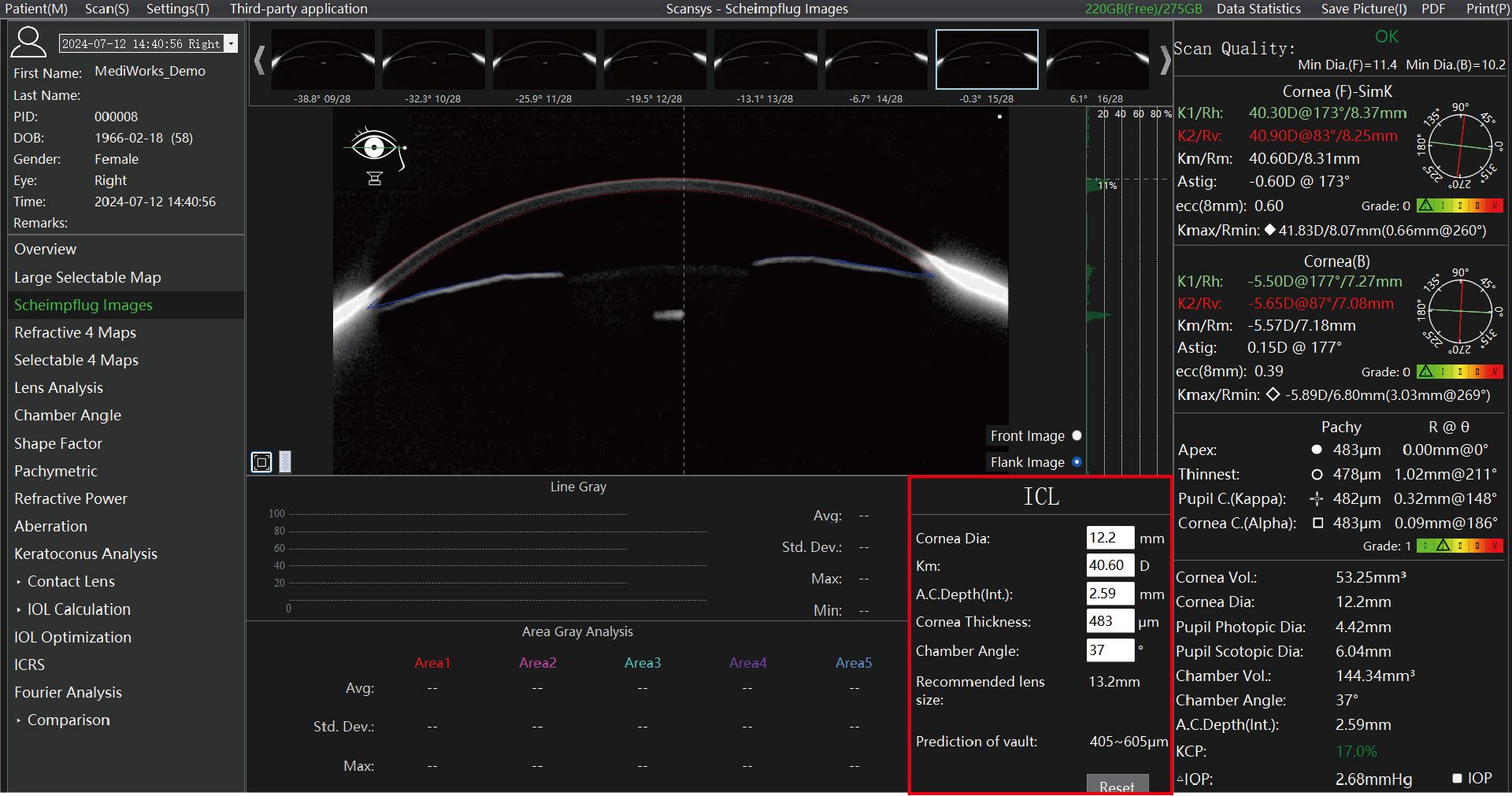Click the hollow diamond marker in Cornea (B) Kmax/Rmin
The image size is (1512, 796).
coord(1273,394)
